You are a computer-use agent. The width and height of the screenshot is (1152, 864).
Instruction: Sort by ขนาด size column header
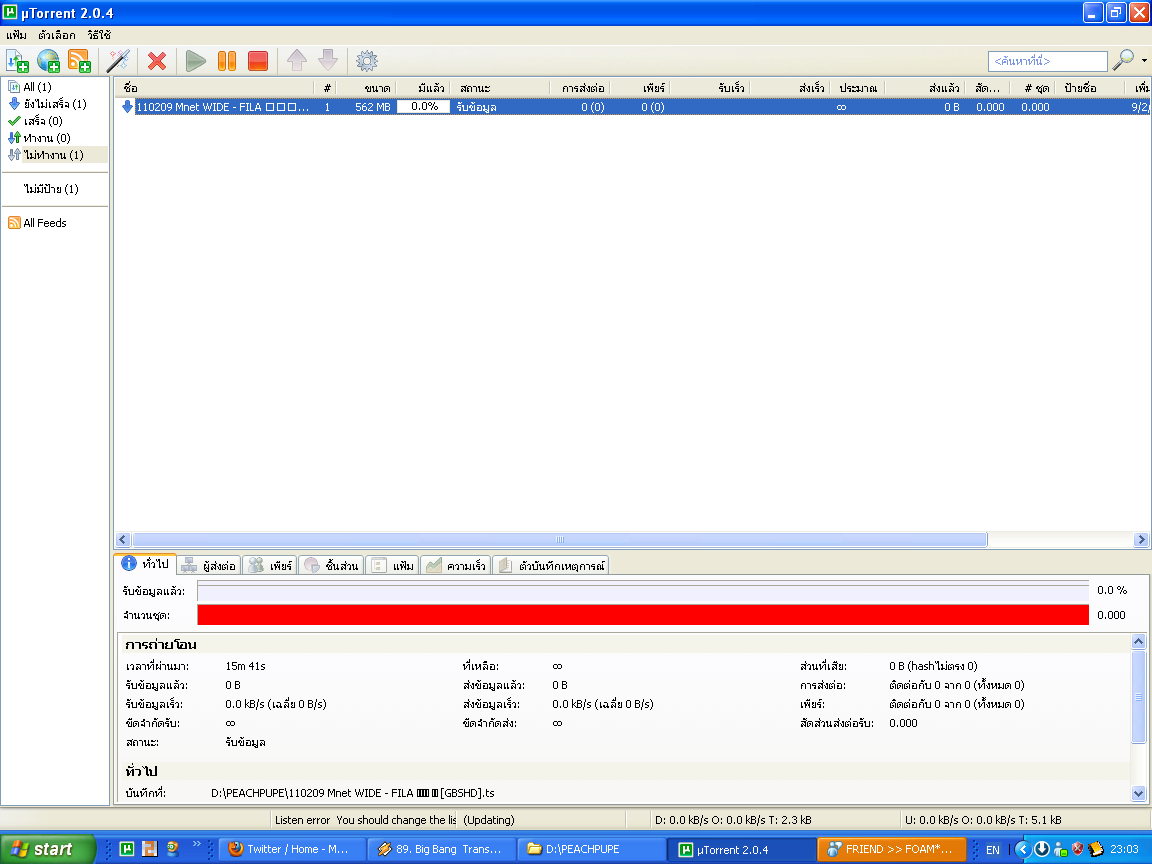365,87
